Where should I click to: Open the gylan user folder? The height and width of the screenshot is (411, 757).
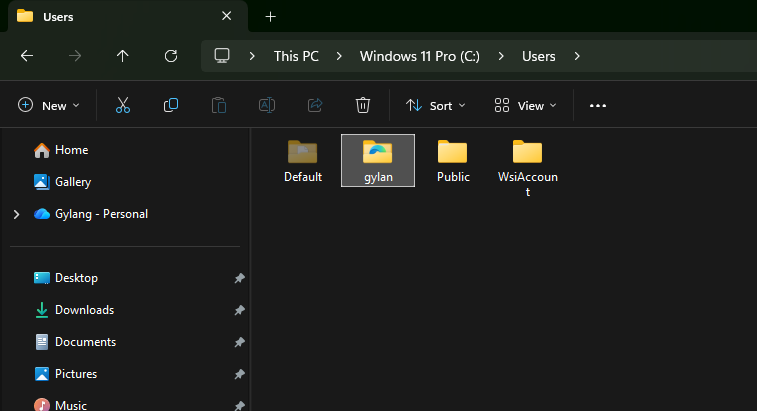coord(378,160)
